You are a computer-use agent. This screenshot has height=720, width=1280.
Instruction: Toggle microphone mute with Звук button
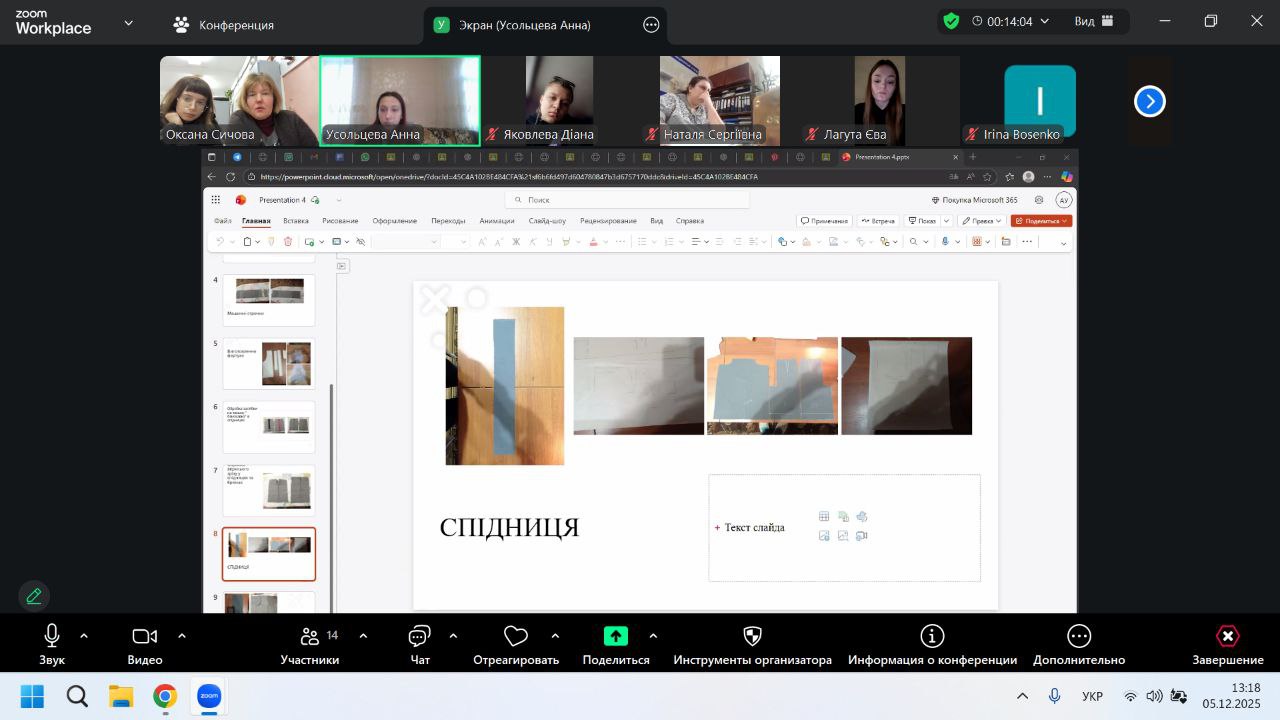(x=52, y=636)
